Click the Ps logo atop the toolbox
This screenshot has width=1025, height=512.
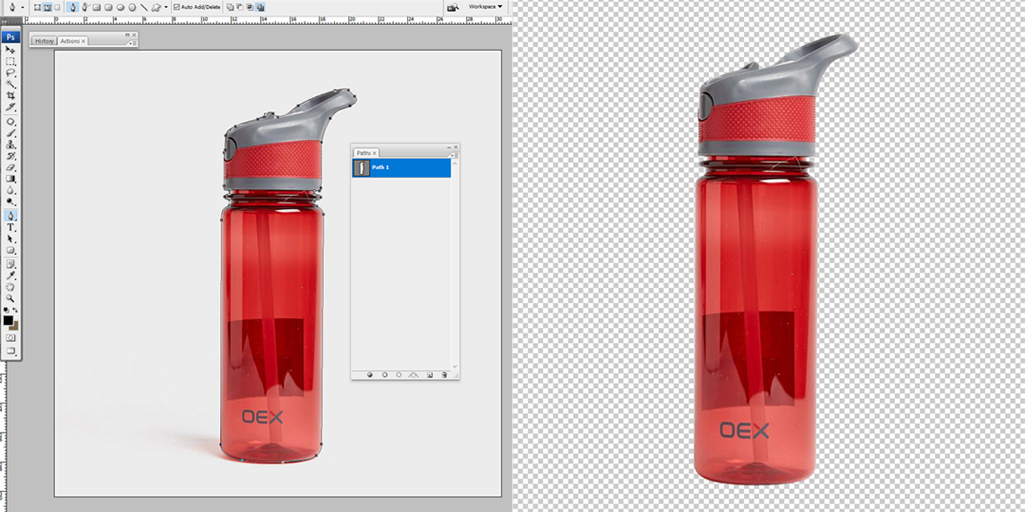pos(10,37)
